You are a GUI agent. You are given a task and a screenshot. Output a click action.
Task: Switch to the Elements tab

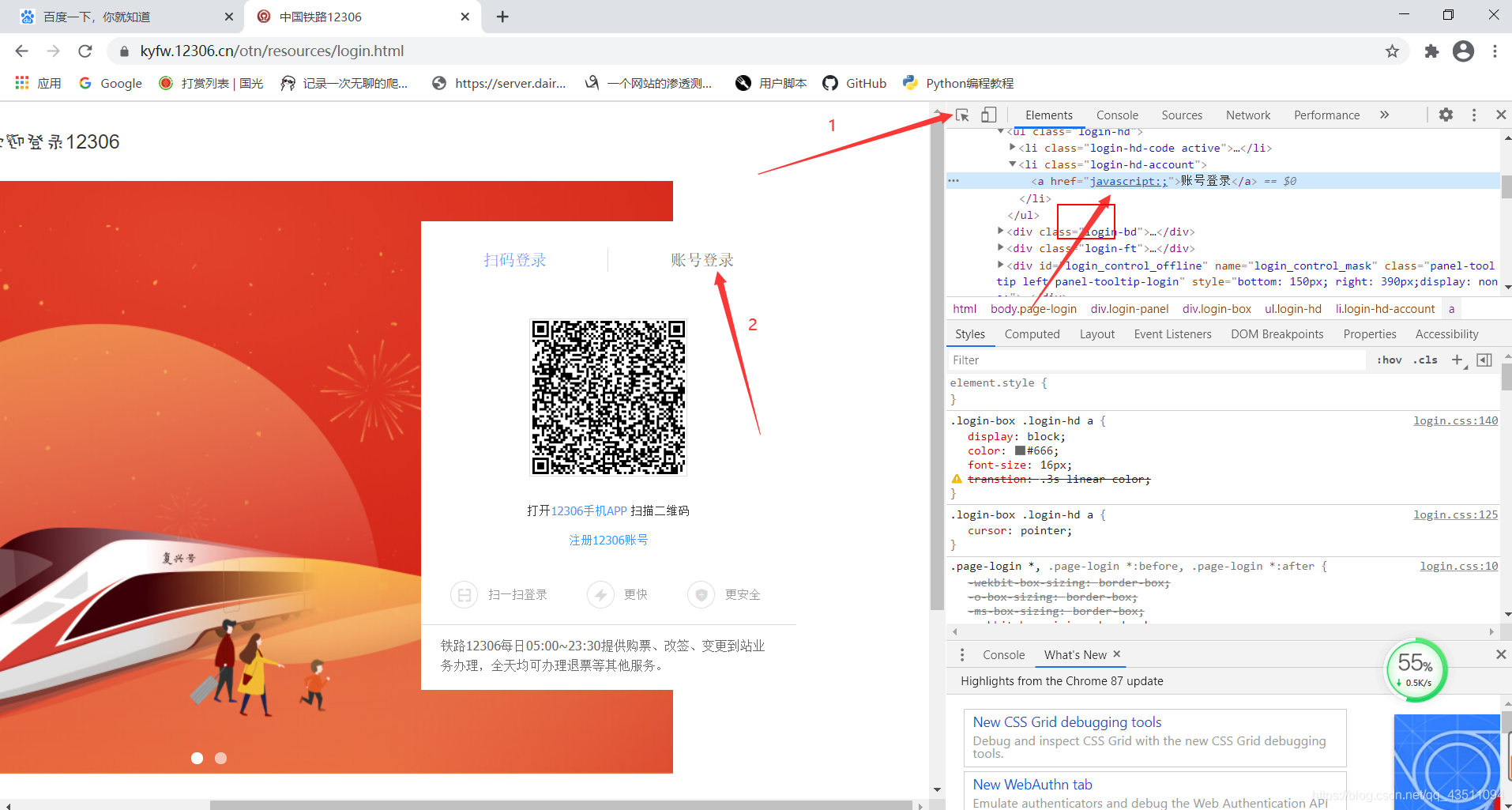pyautogui.click(x=1049, y=115)
